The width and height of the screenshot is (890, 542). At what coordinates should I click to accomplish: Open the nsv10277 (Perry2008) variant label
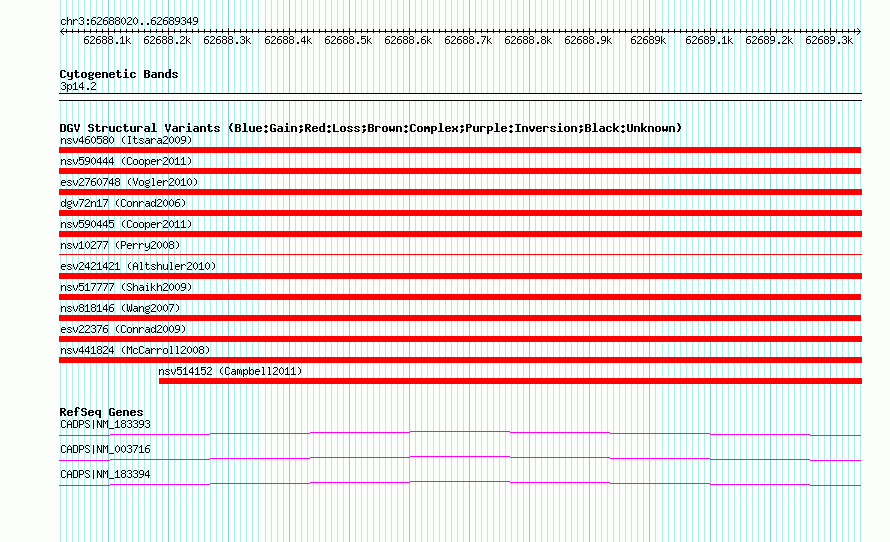coord(120,245)
